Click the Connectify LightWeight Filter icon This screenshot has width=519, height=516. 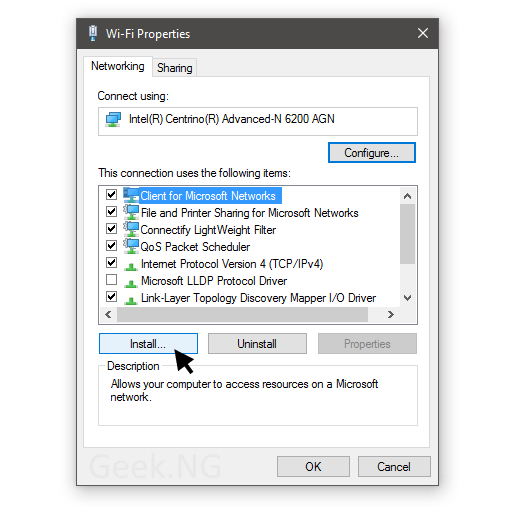131,229
